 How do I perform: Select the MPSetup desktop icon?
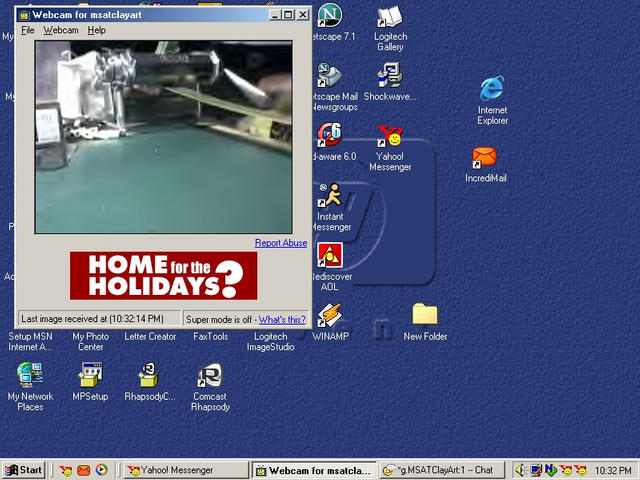90,375
